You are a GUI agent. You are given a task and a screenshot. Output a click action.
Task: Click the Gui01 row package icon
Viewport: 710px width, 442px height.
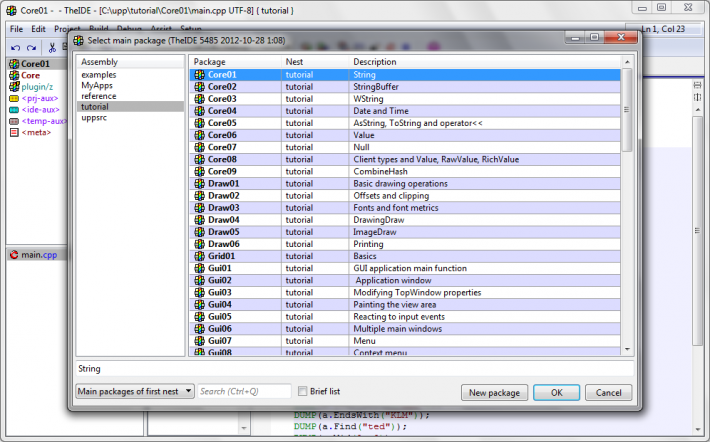tap(199, 268)
